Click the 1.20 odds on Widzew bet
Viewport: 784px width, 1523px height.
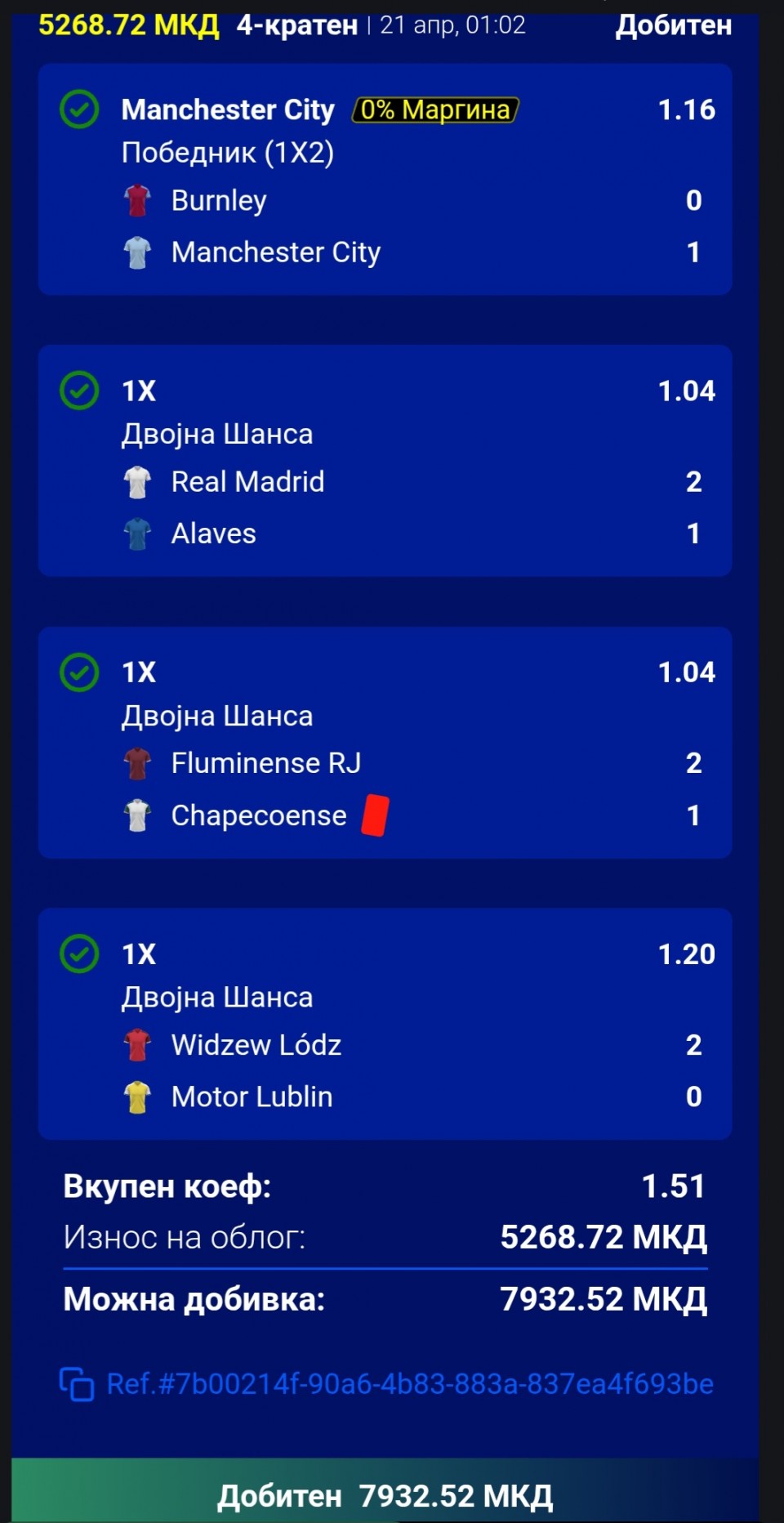686,954
